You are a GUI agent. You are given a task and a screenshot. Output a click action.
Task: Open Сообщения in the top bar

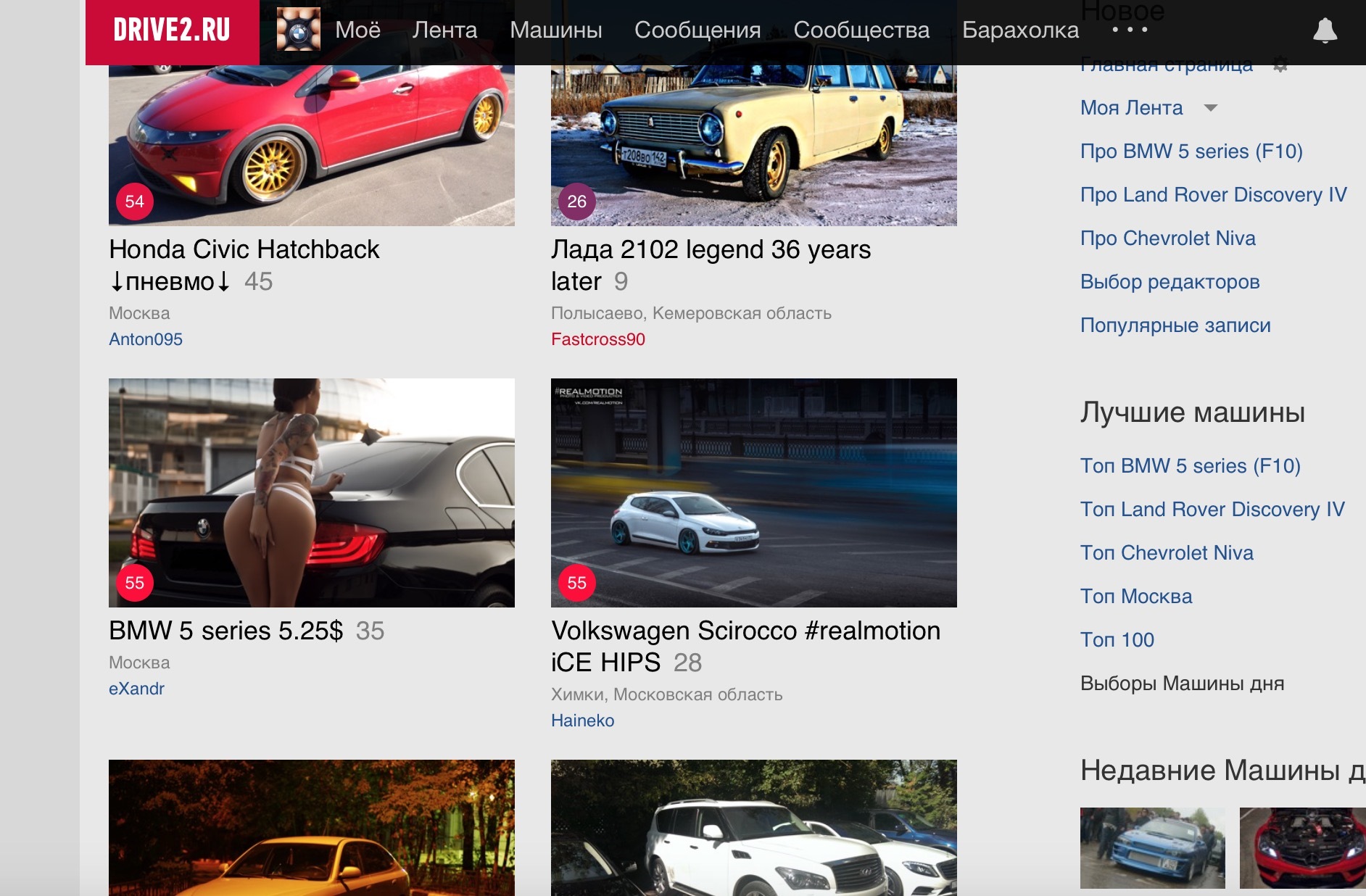698,30
